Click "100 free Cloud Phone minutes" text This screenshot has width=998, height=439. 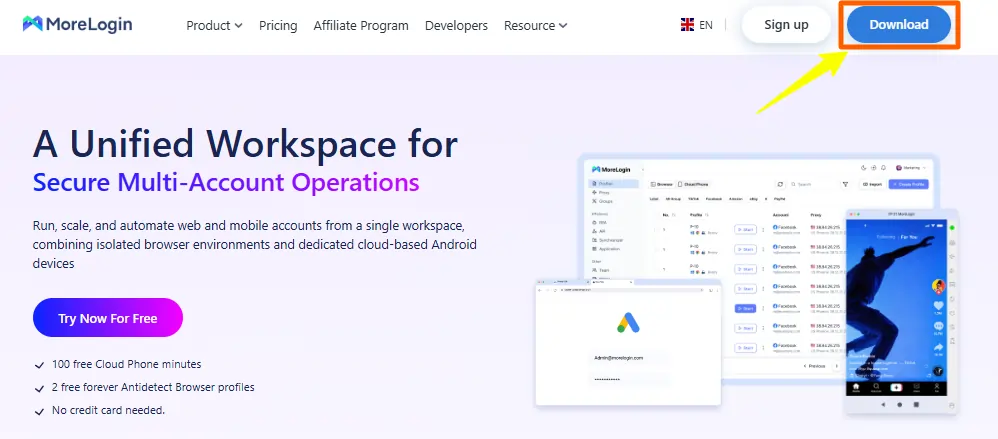click(x=127, y=365)
